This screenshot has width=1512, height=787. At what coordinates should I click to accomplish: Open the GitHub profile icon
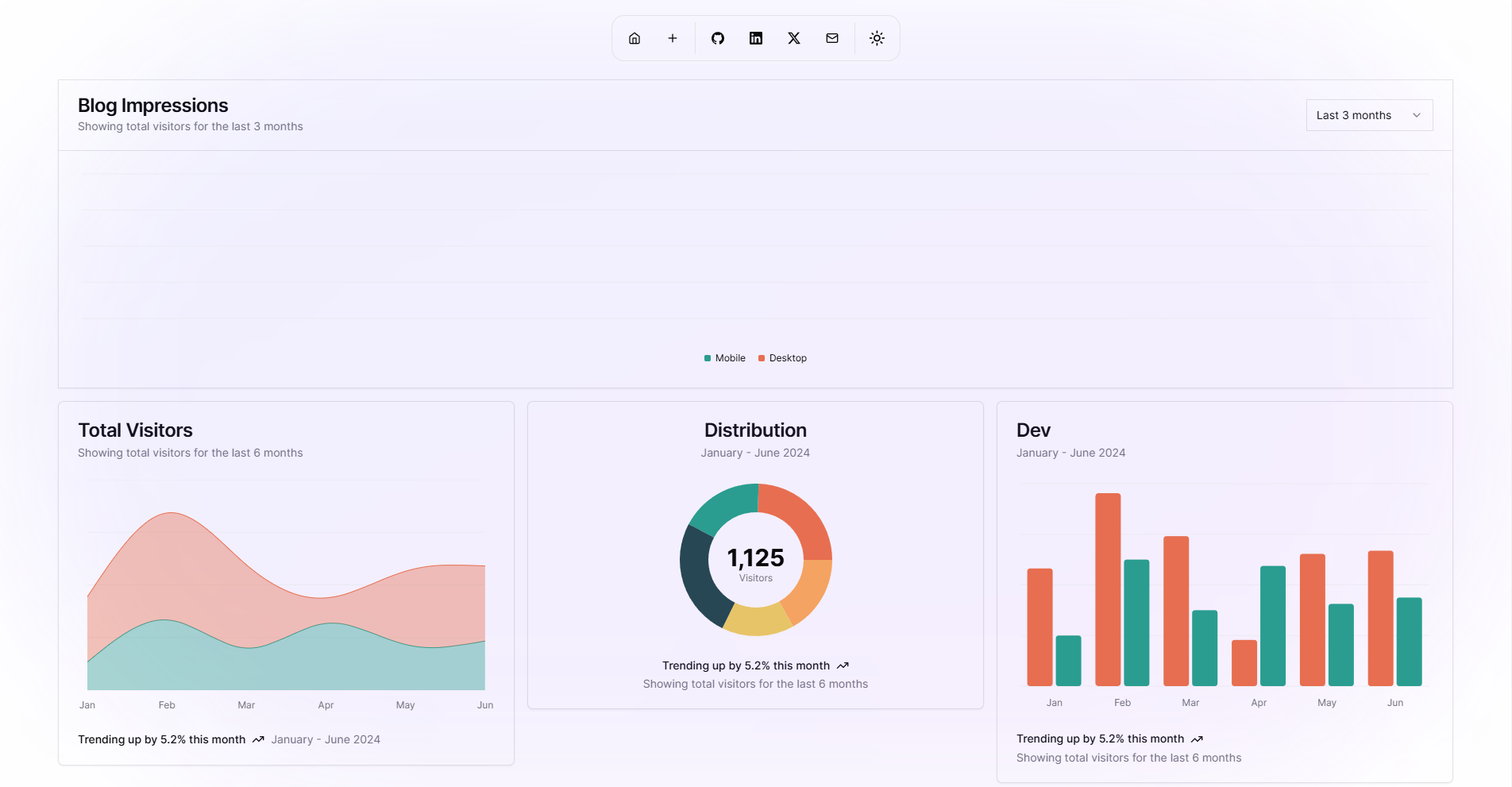point(718,38)
